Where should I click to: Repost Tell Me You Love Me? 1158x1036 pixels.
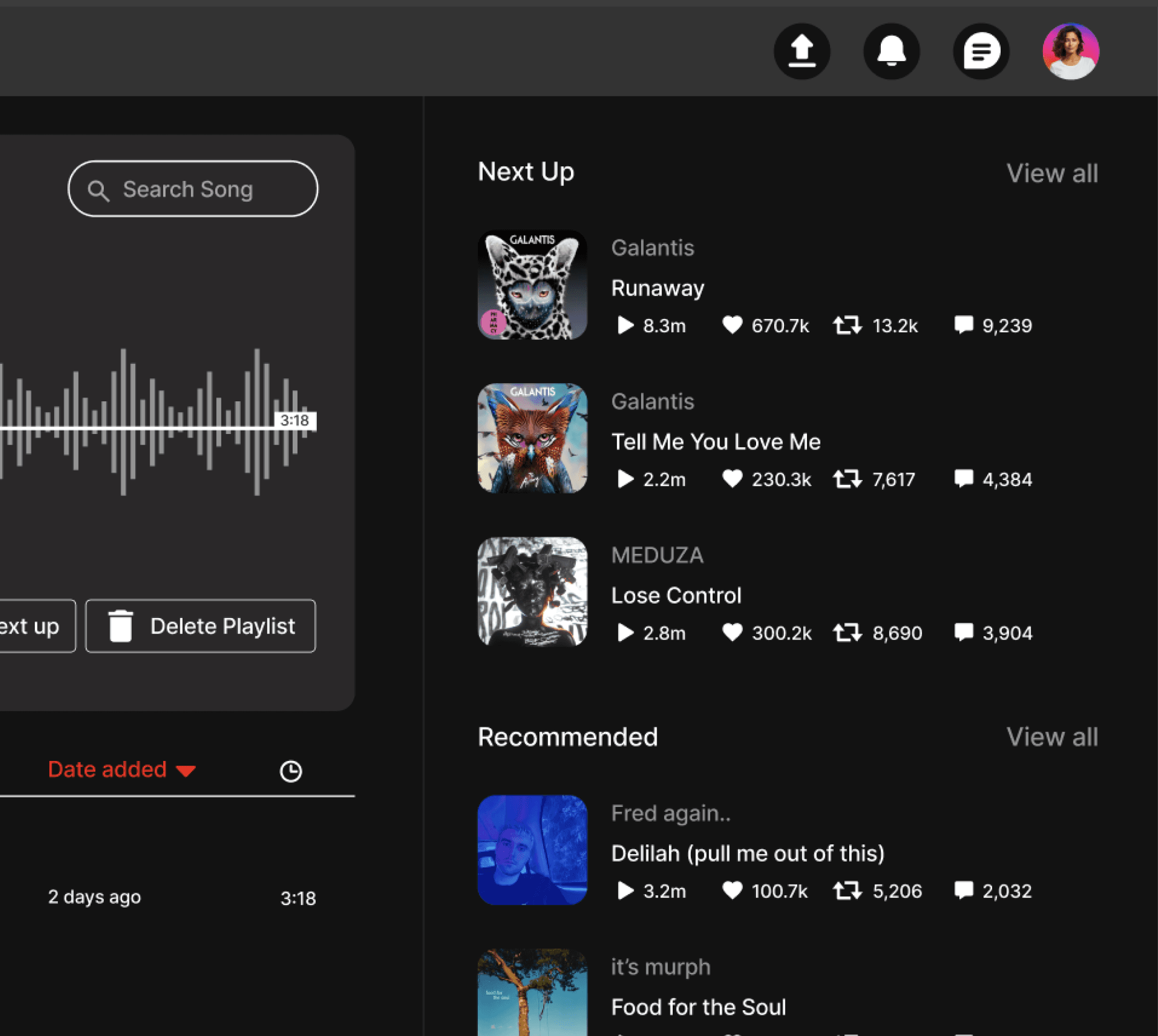tap(848, 479)
